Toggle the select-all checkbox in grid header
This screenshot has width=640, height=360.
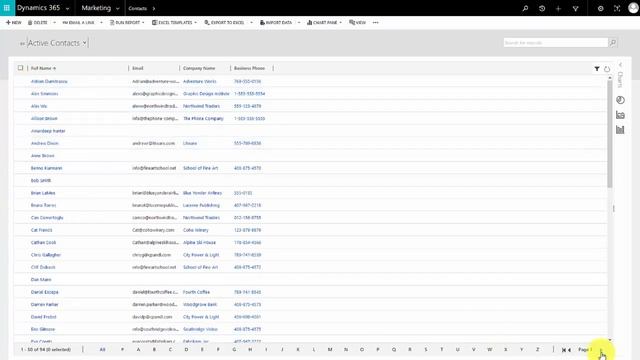(20, 68)
